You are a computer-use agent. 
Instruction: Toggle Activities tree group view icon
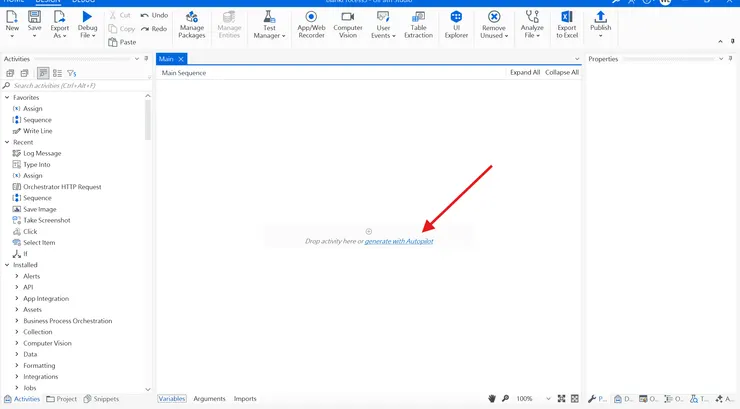[x=43, y=73]
